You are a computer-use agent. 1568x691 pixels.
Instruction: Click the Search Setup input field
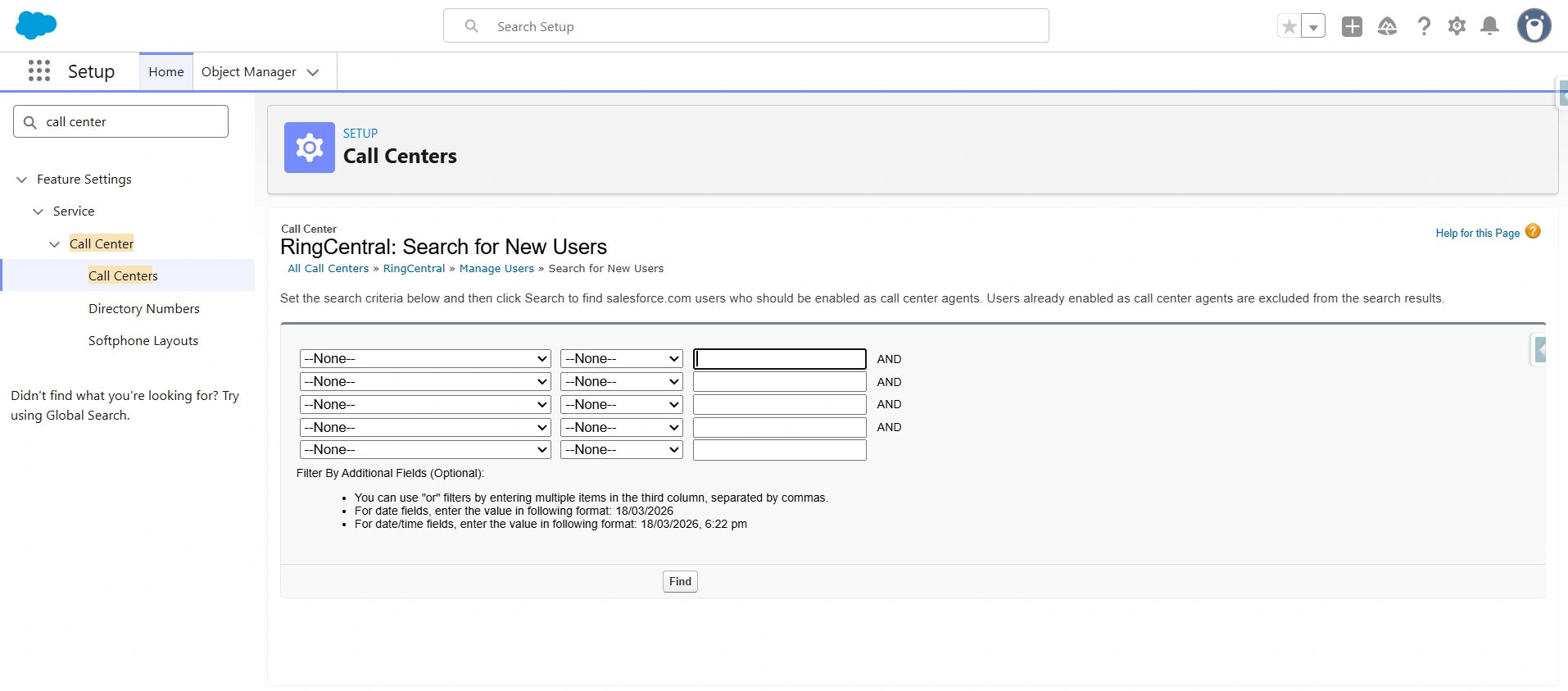(745, 26)
